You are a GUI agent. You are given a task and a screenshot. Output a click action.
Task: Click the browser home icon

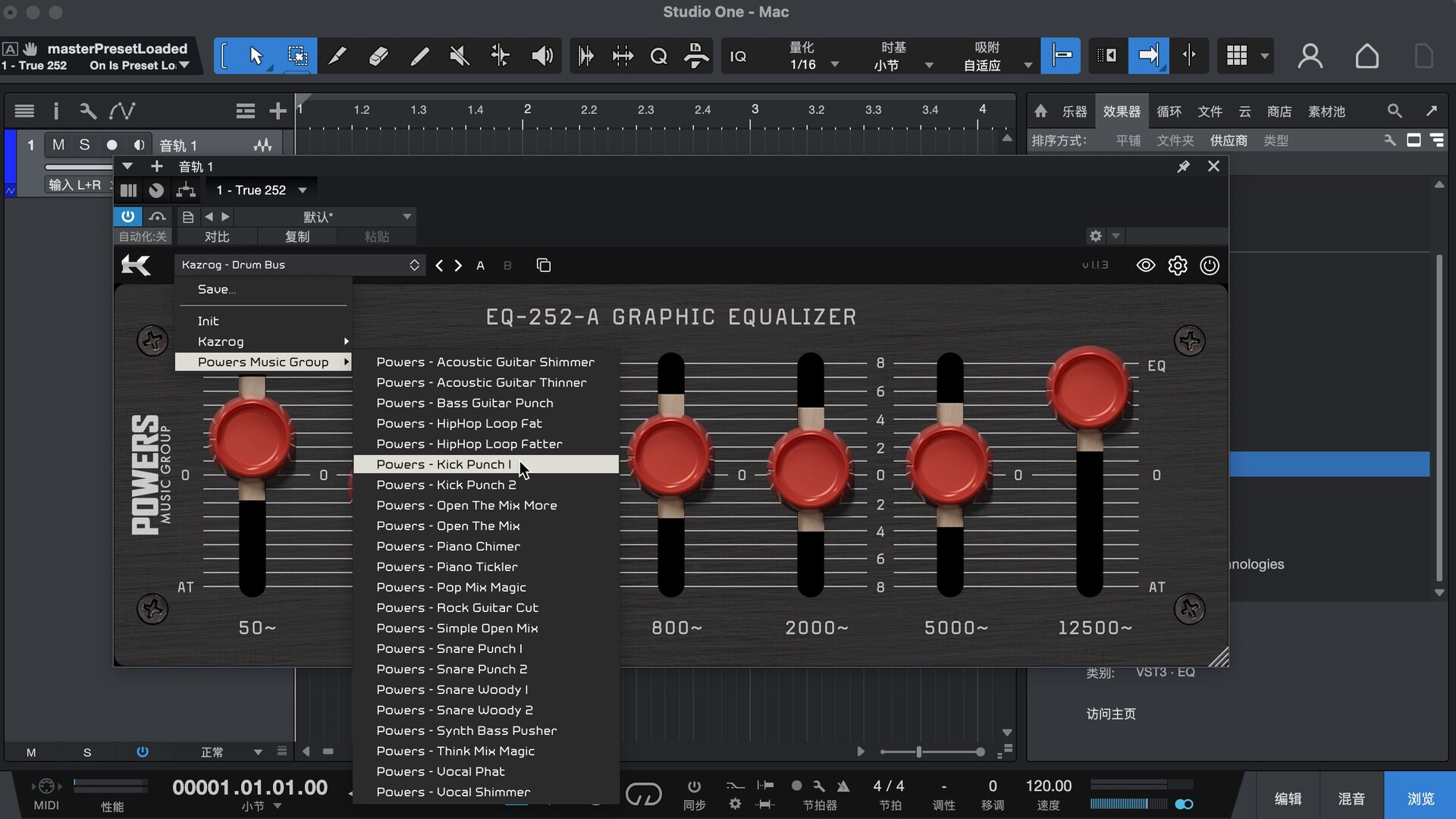(x=1040, y=111)
